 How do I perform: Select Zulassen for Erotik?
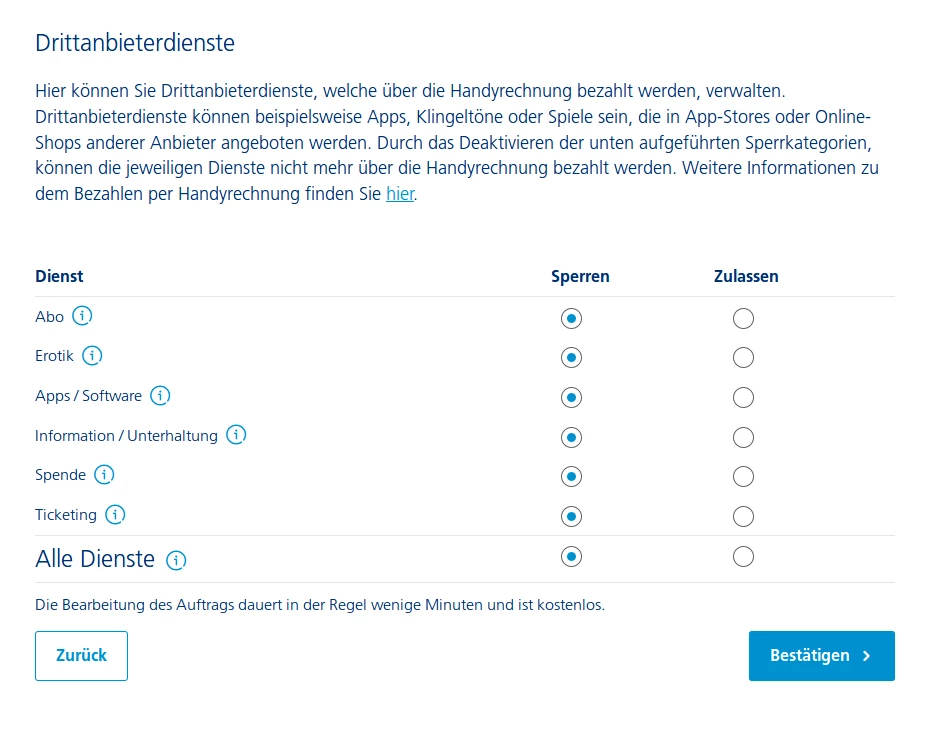click(743, 358)
